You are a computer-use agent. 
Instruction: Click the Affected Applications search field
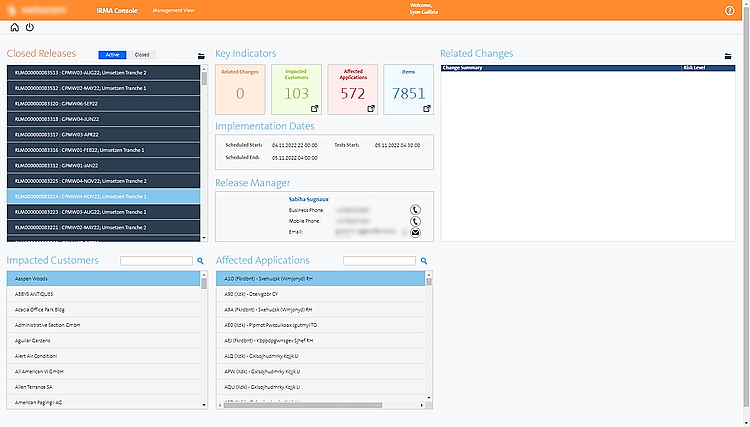click(x=379, y=261)
